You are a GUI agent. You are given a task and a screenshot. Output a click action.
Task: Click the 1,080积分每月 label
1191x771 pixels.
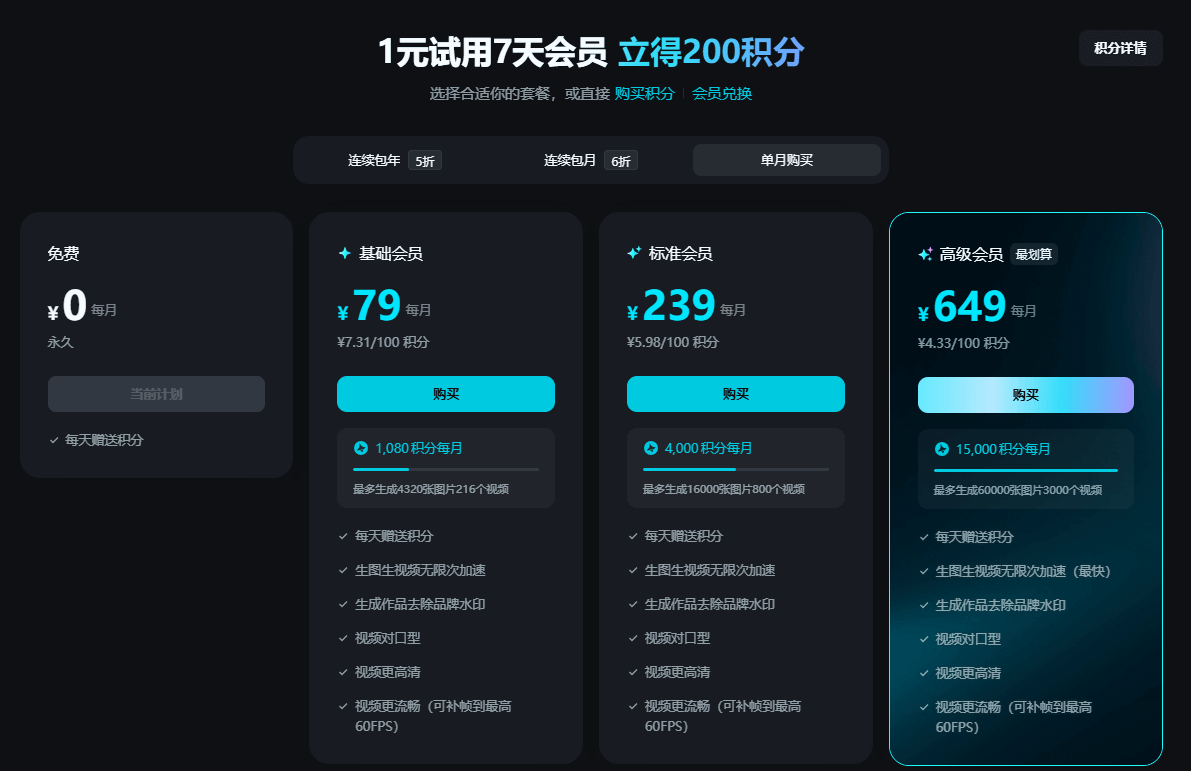(419, 448)
